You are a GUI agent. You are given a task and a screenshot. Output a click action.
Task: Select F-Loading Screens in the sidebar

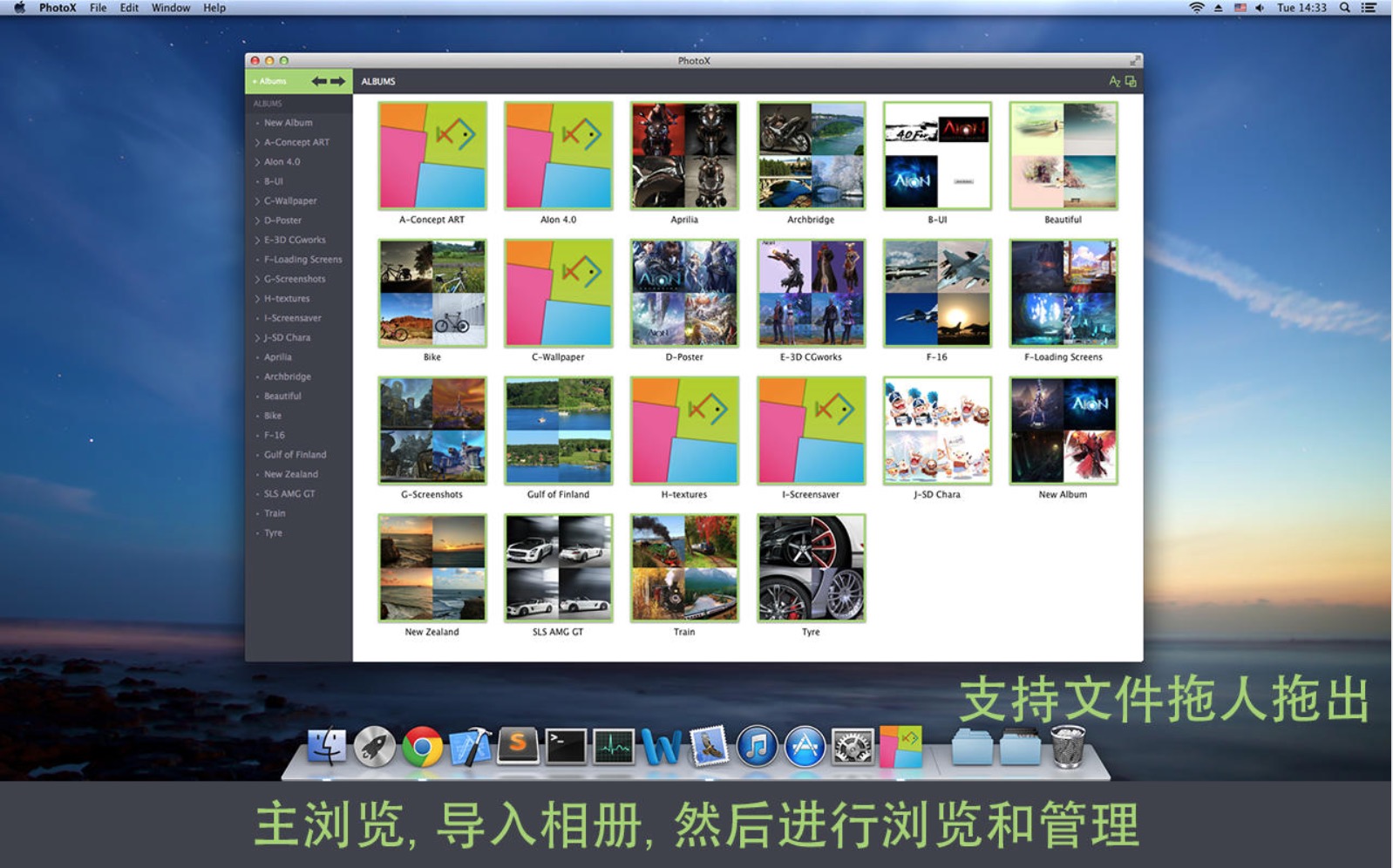tap(303, 260)
